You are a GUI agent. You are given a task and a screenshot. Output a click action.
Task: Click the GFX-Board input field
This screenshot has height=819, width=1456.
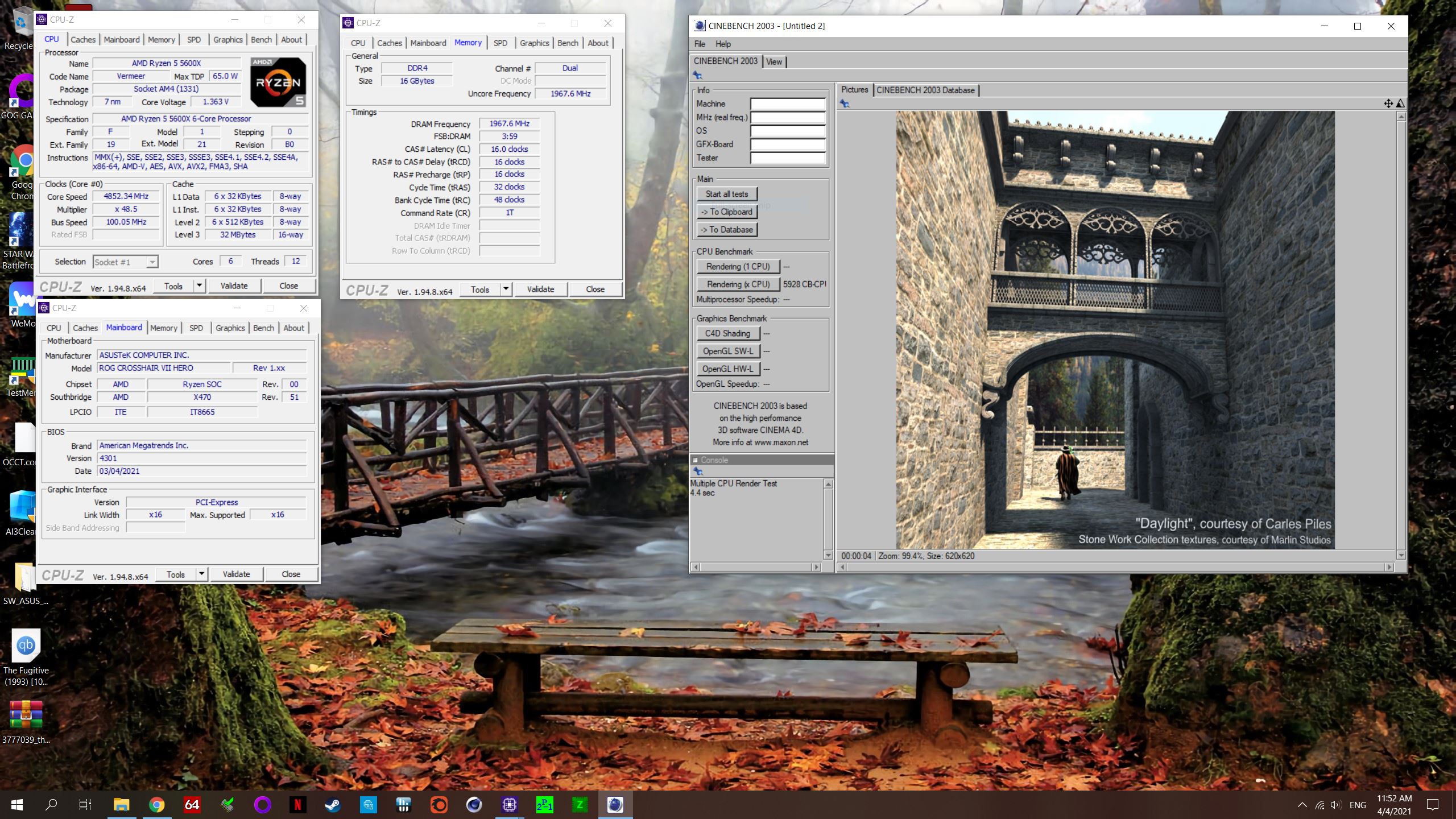click(x=788, y=144)
